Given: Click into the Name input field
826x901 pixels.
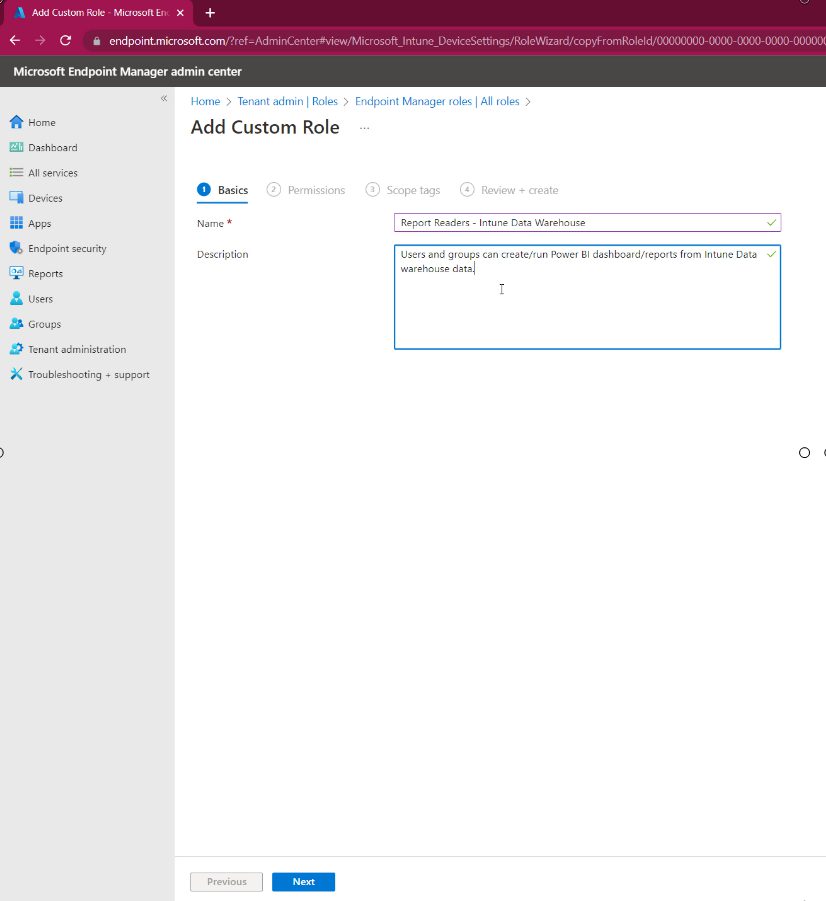Looking at the screenshot, I should coord(587,222).
